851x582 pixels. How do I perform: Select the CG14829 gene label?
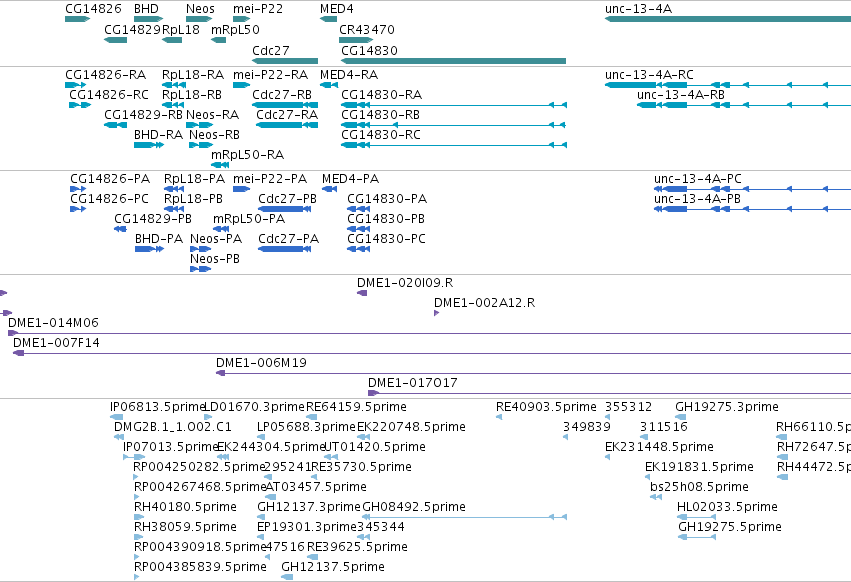point(132,29)
